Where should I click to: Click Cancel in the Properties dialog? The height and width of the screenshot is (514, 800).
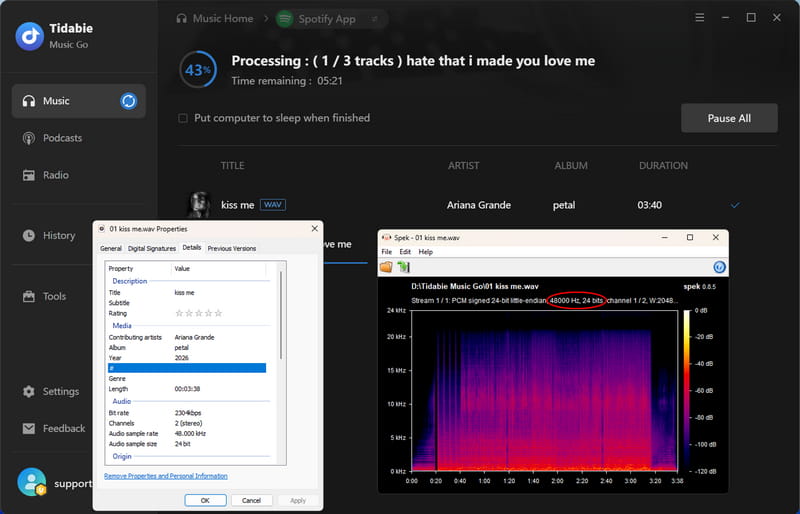click(251, 500)
